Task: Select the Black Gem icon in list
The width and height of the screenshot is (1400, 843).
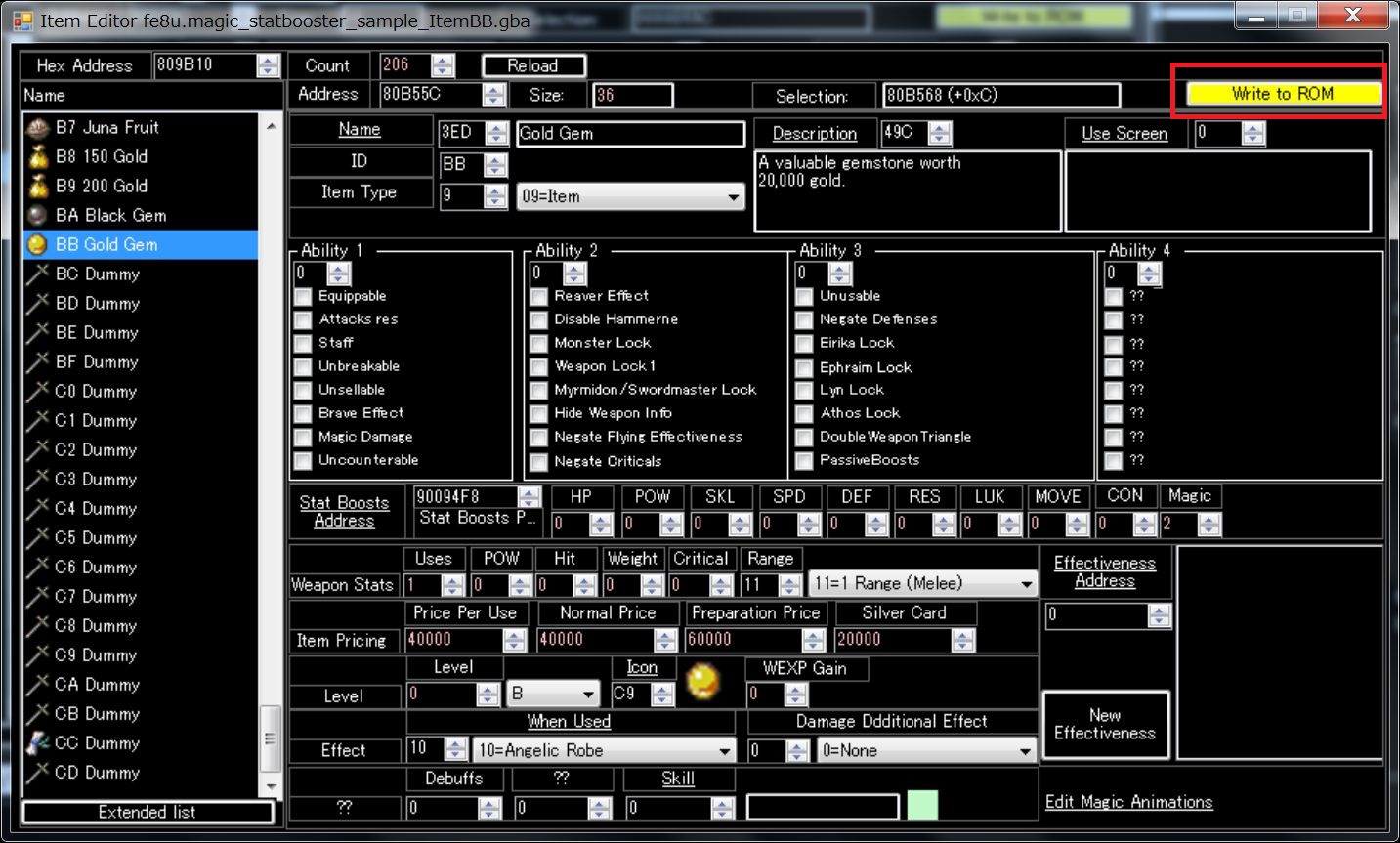Action: pos(38,216)
